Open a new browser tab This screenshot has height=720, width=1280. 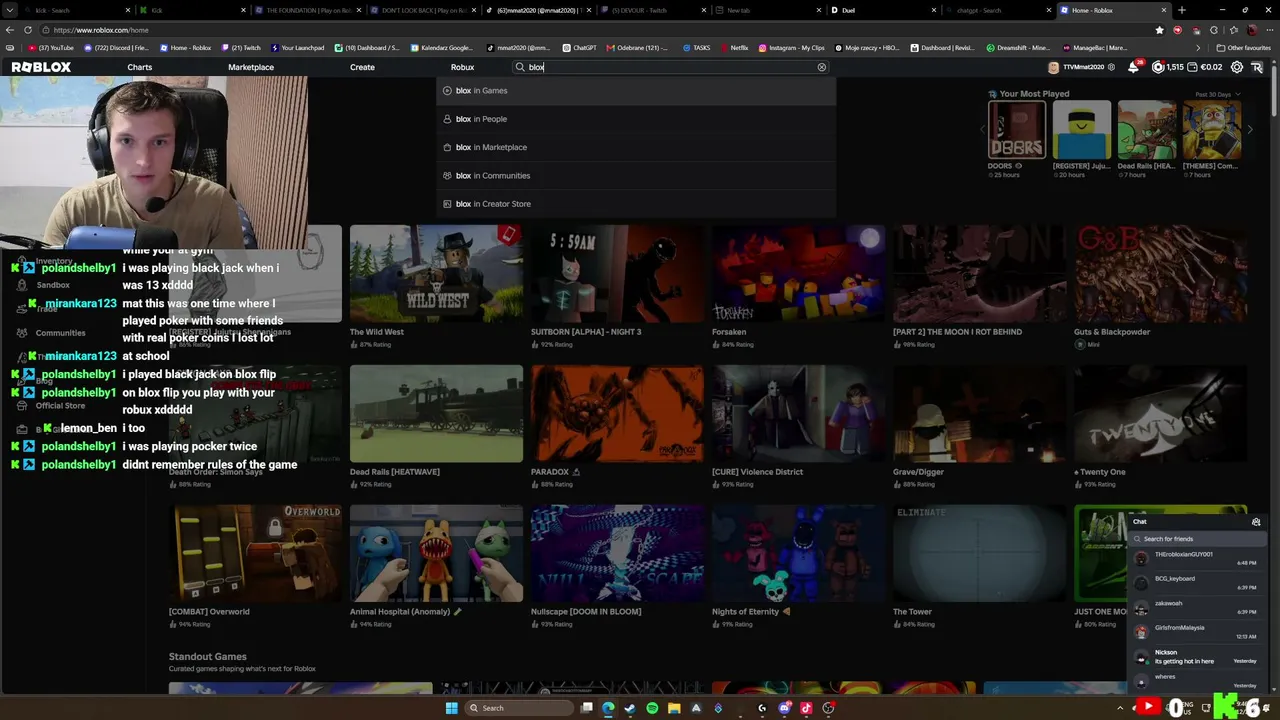[x=1182, y=10]
